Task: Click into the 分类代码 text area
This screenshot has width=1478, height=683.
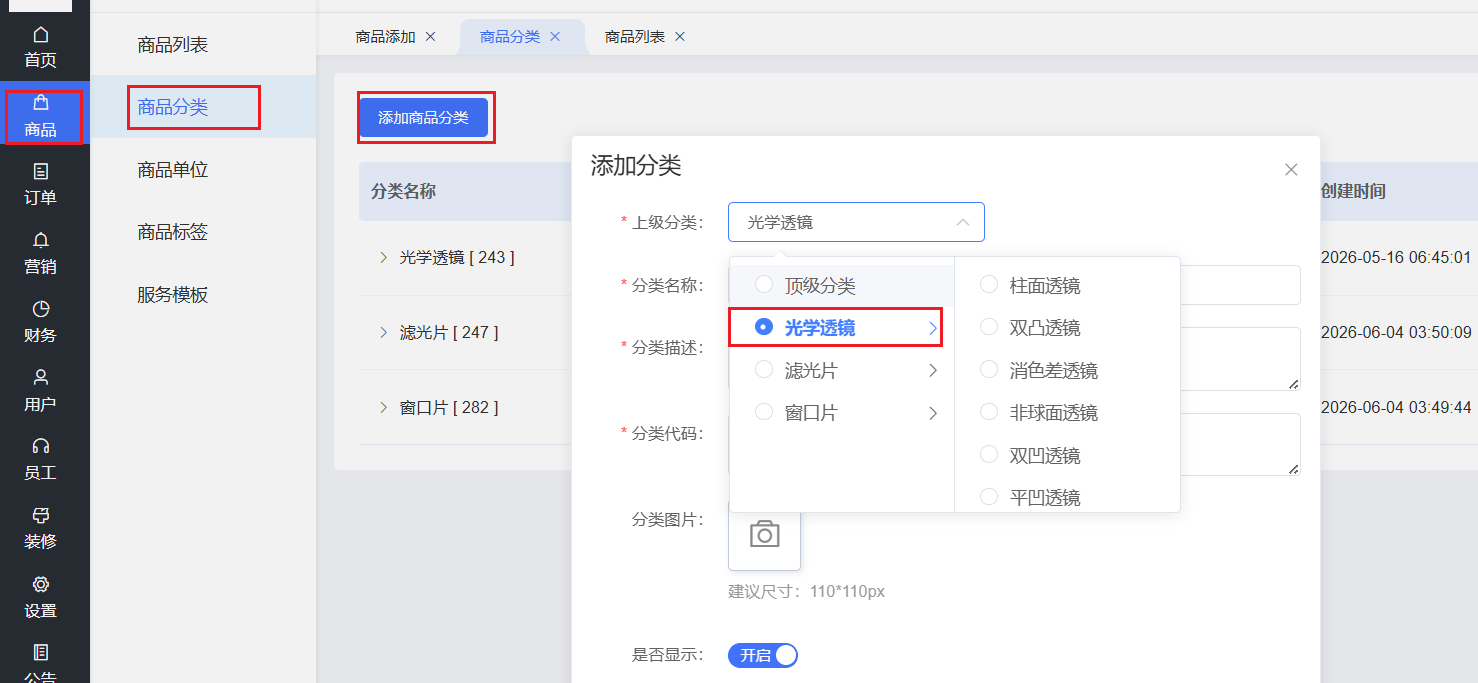Action: (1014, 444)
